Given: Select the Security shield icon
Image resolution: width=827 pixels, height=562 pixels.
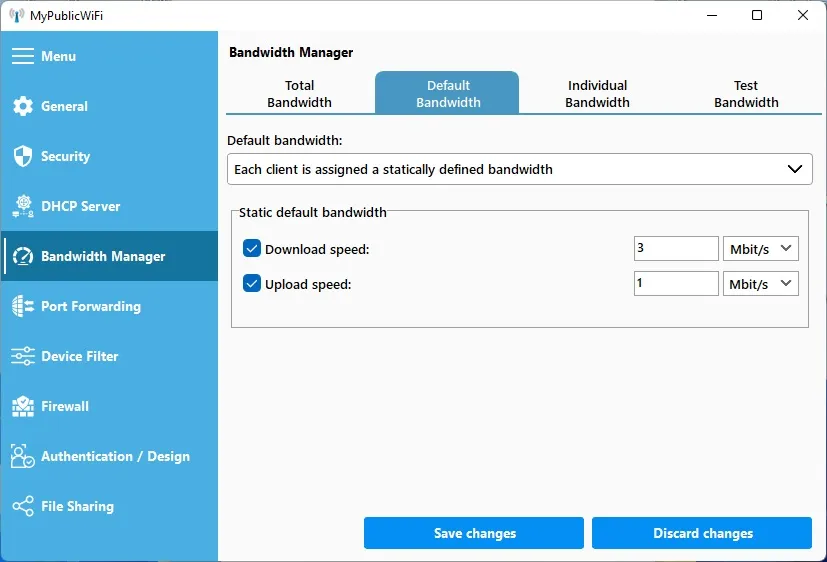Looking at the screenshot, I should coord(22,156).
